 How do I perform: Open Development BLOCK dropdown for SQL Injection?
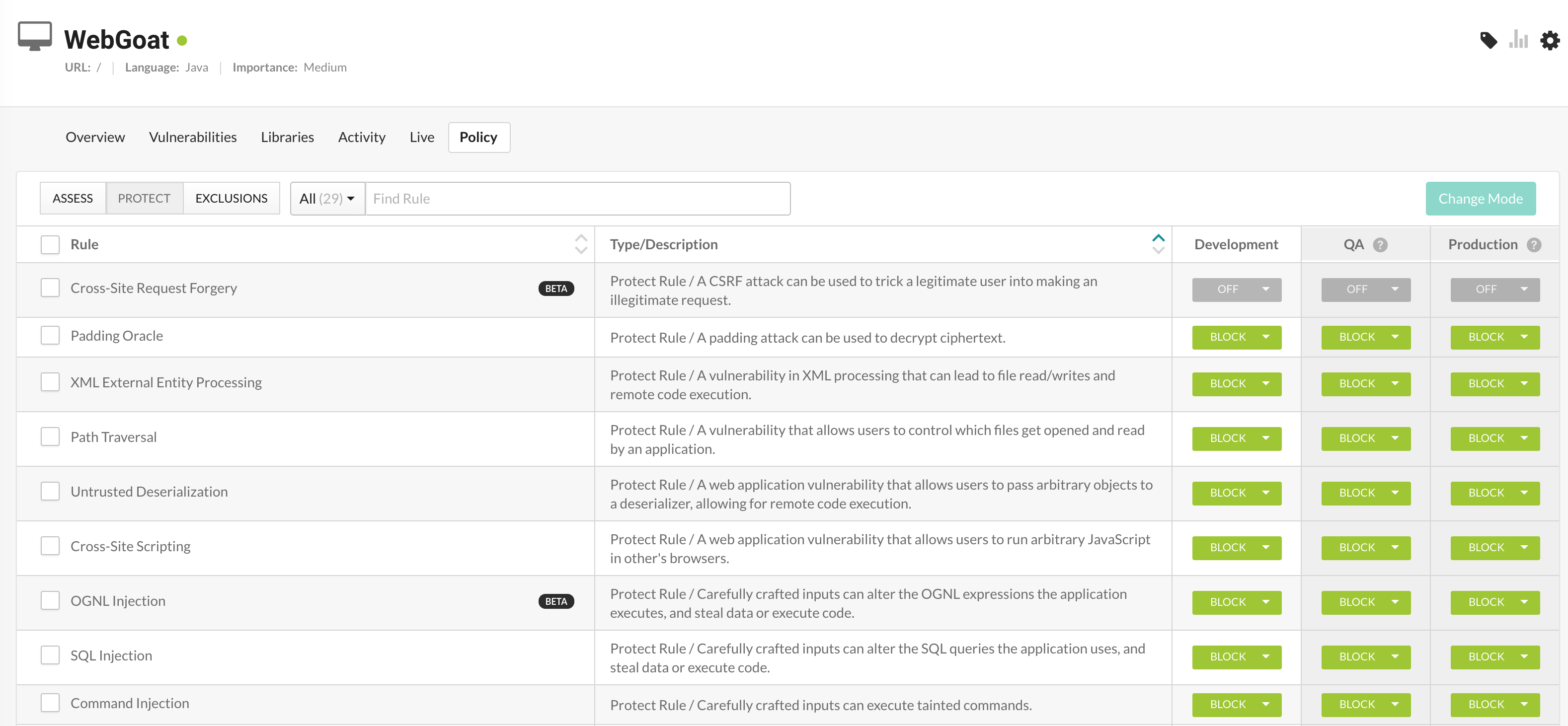tap(1236, 657)
